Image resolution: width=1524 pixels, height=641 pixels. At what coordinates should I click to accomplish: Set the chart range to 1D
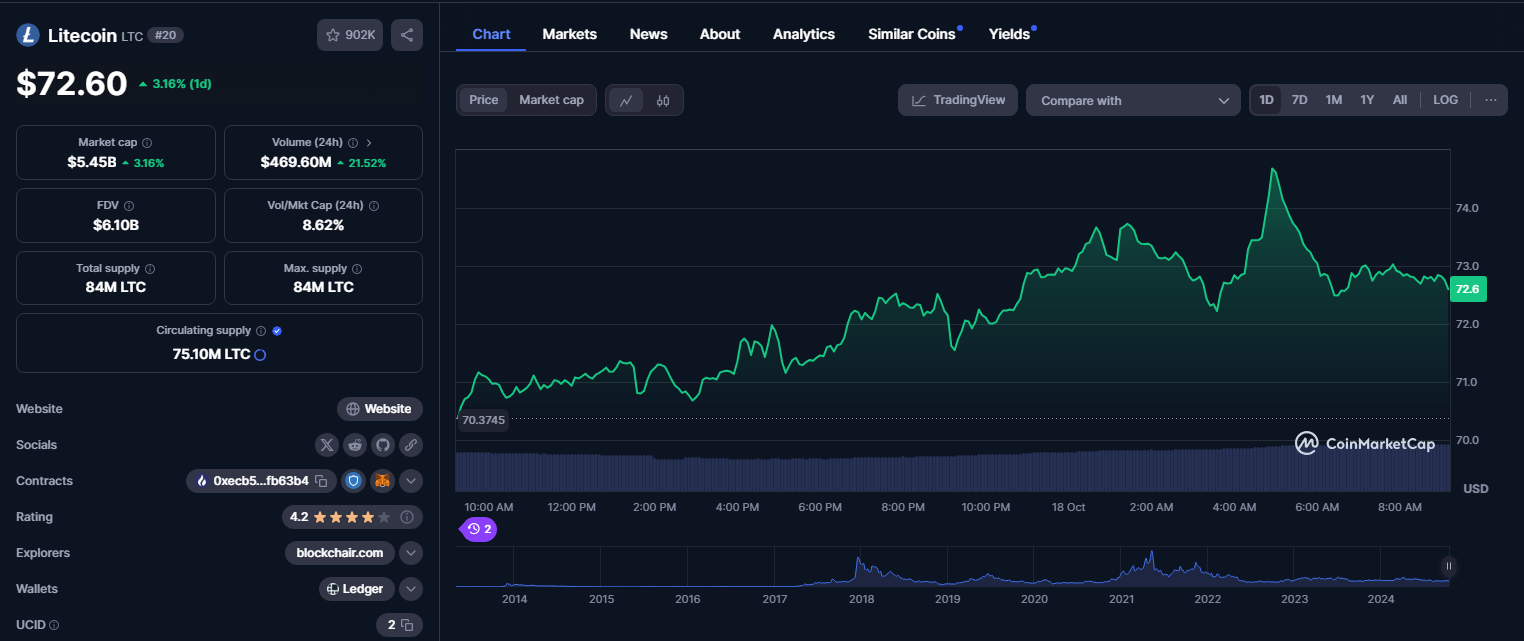(x=1266, y=100)
